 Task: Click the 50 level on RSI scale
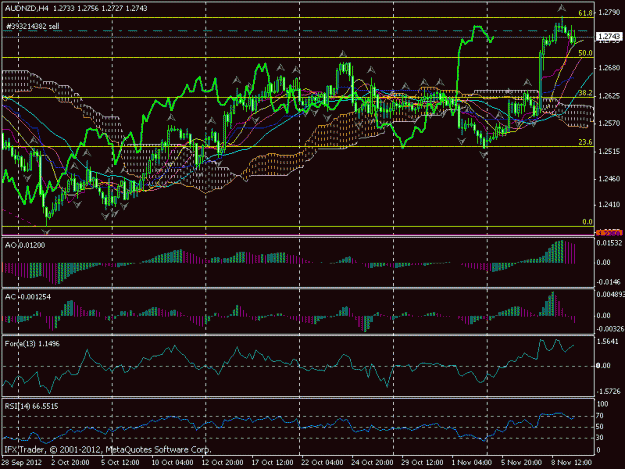(x=600, y=426)
